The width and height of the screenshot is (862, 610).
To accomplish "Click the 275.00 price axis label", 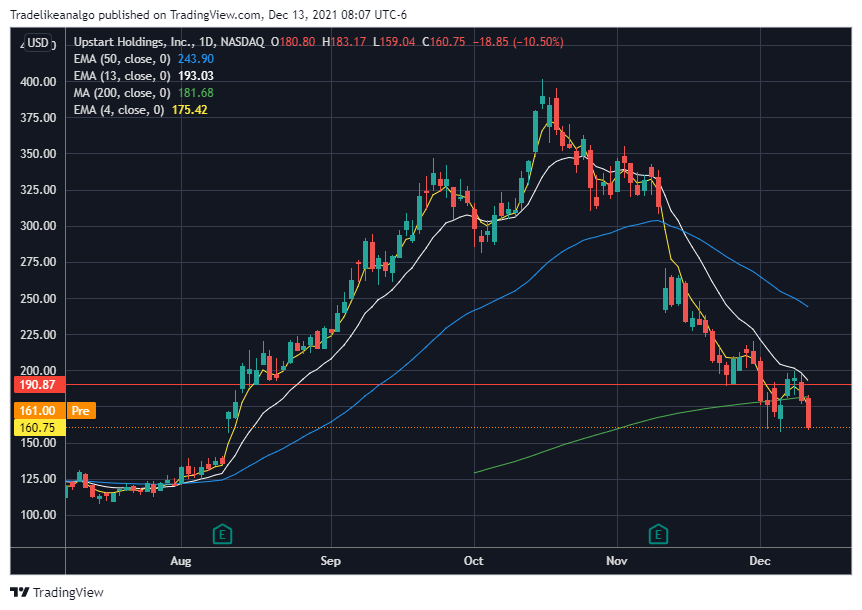I will [x=38, y=262].
